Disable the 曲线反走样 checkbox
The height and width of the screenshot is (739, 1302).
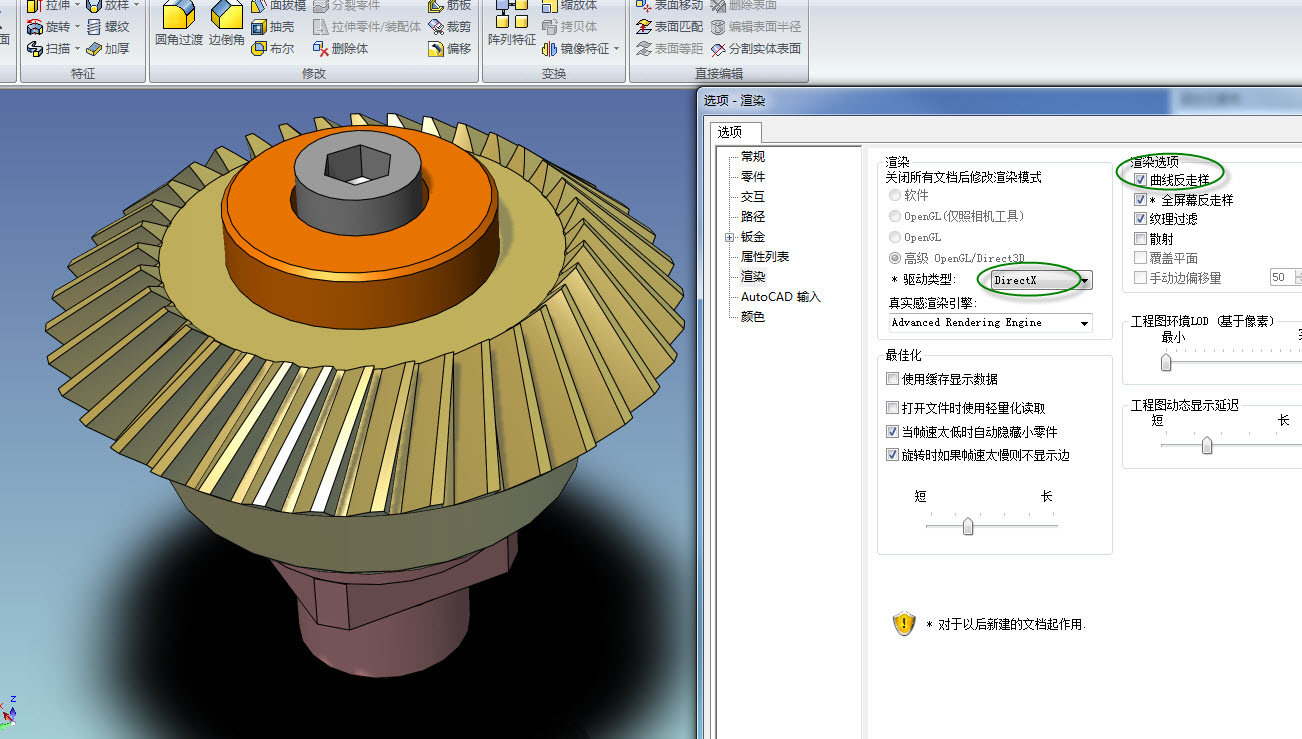coord(1141,180)
